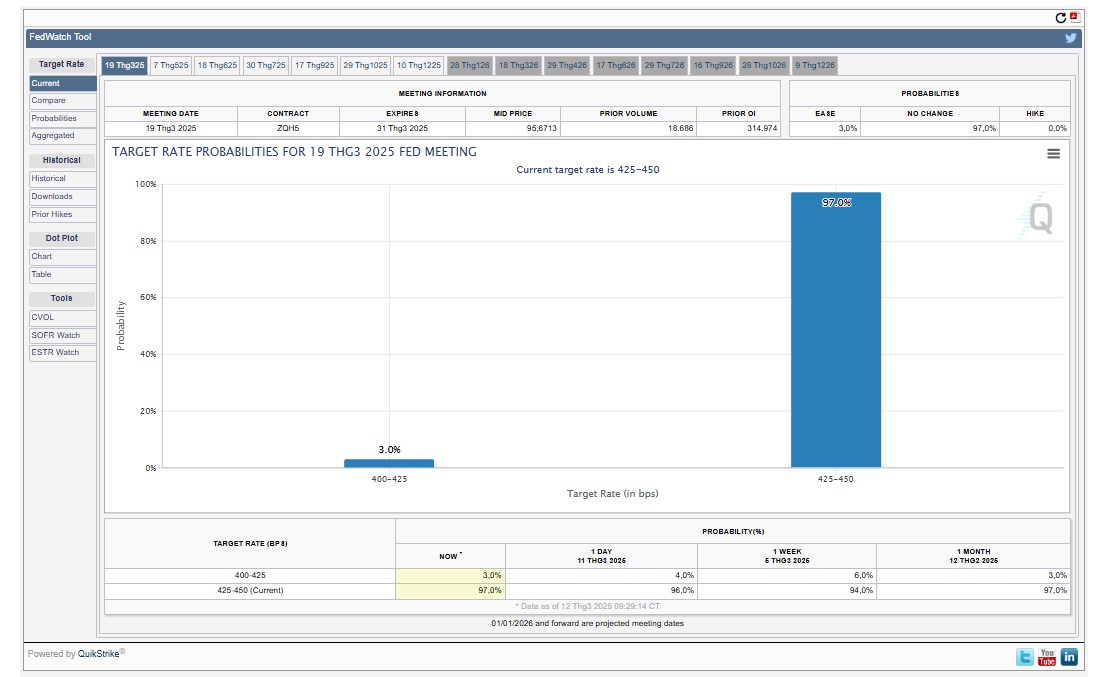Select the 29 Thg1025 meeting tab
This screenshot has width=1104, height=677.
pyautogui.click(x=365, y=65)
